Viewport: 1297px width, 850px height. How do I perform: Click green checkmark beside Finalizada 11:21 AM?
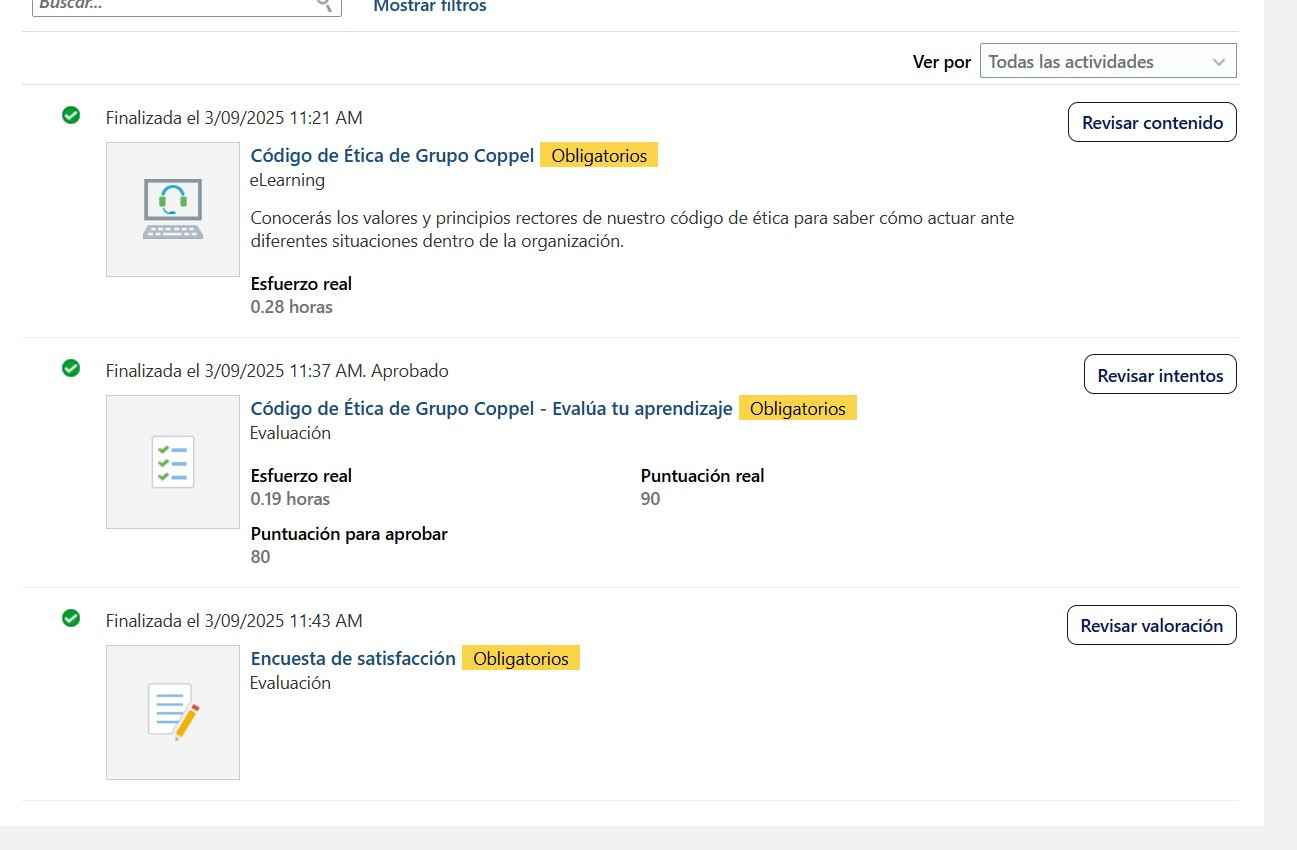pos(71,116)
